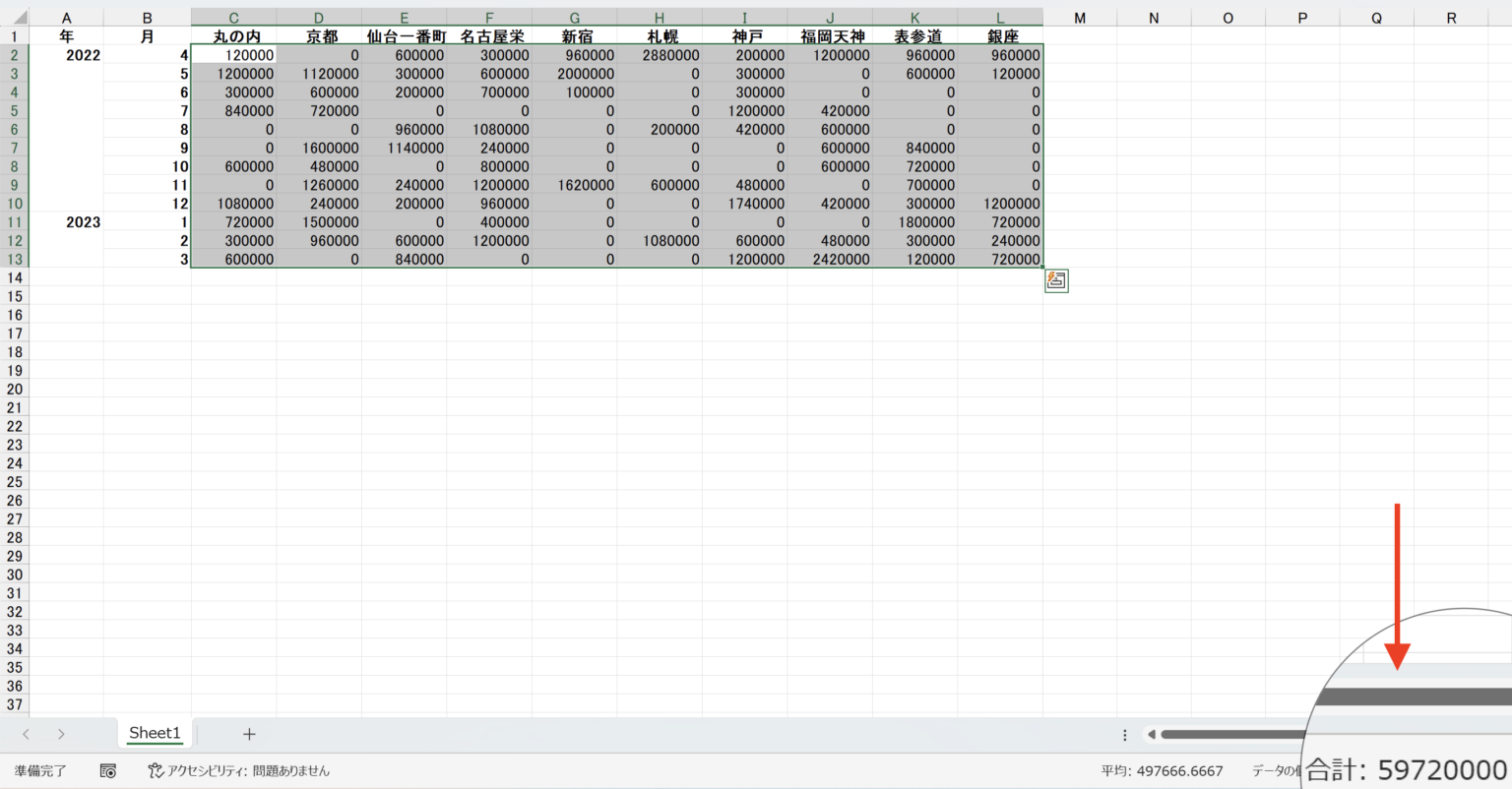Select the Sheet1 tab
This screenshot has width=1512, height=789.
pyautogui.click(x=155, y=733)
